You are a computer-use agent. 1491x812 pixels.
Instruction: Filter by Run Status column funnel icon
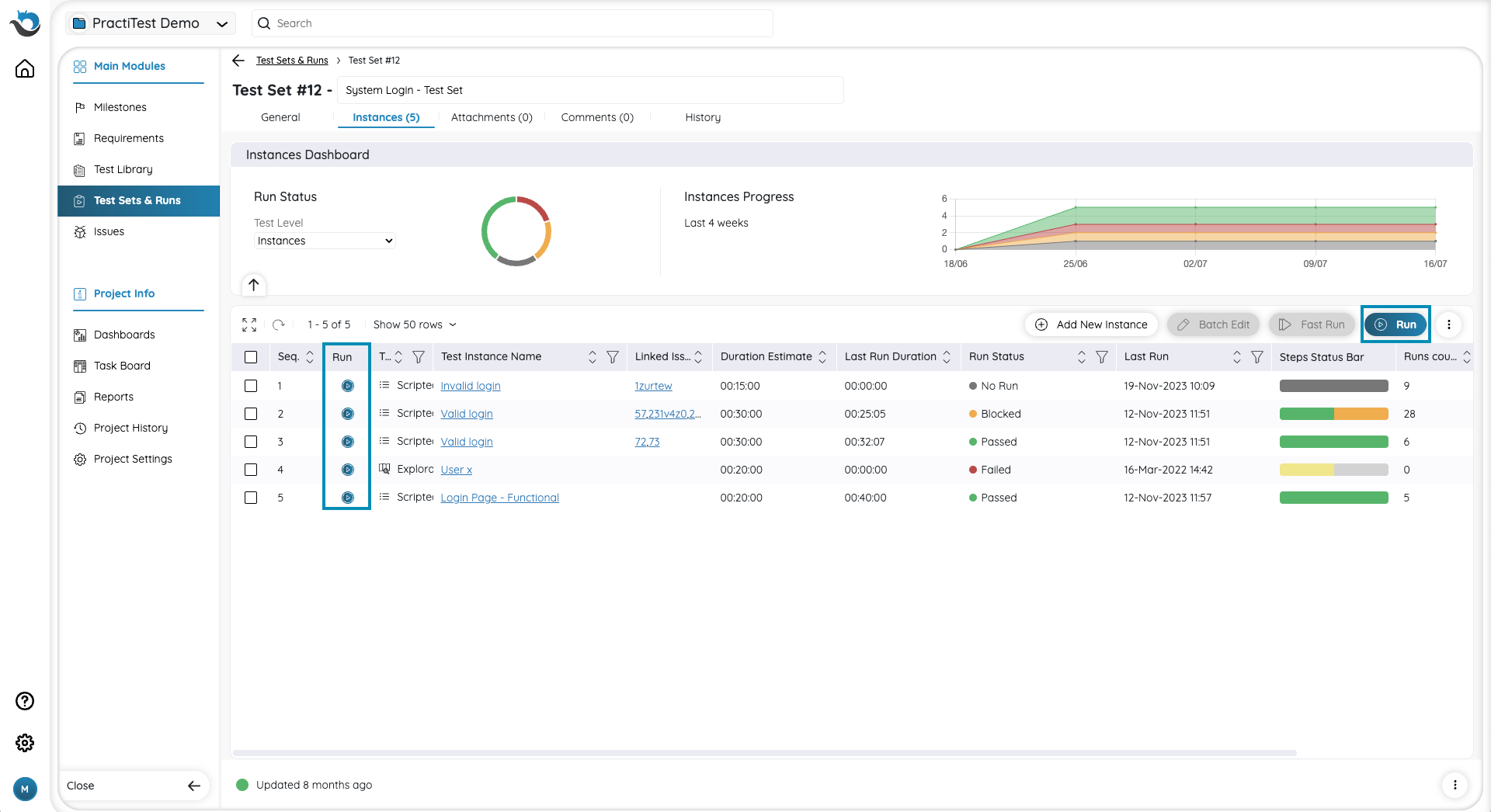coord(1101,357)
